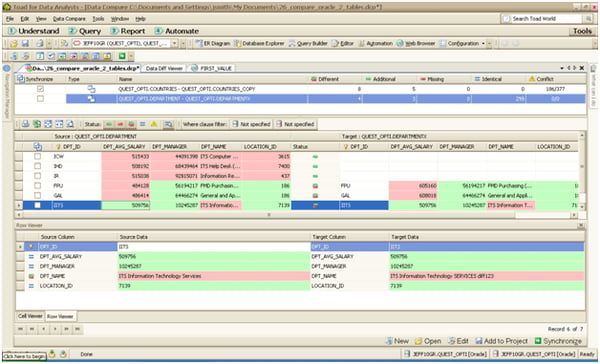The width and height of the screenshot is (600, 364).
Task: Click the print icon in results toolbar
Action: (x=25, y=124)
